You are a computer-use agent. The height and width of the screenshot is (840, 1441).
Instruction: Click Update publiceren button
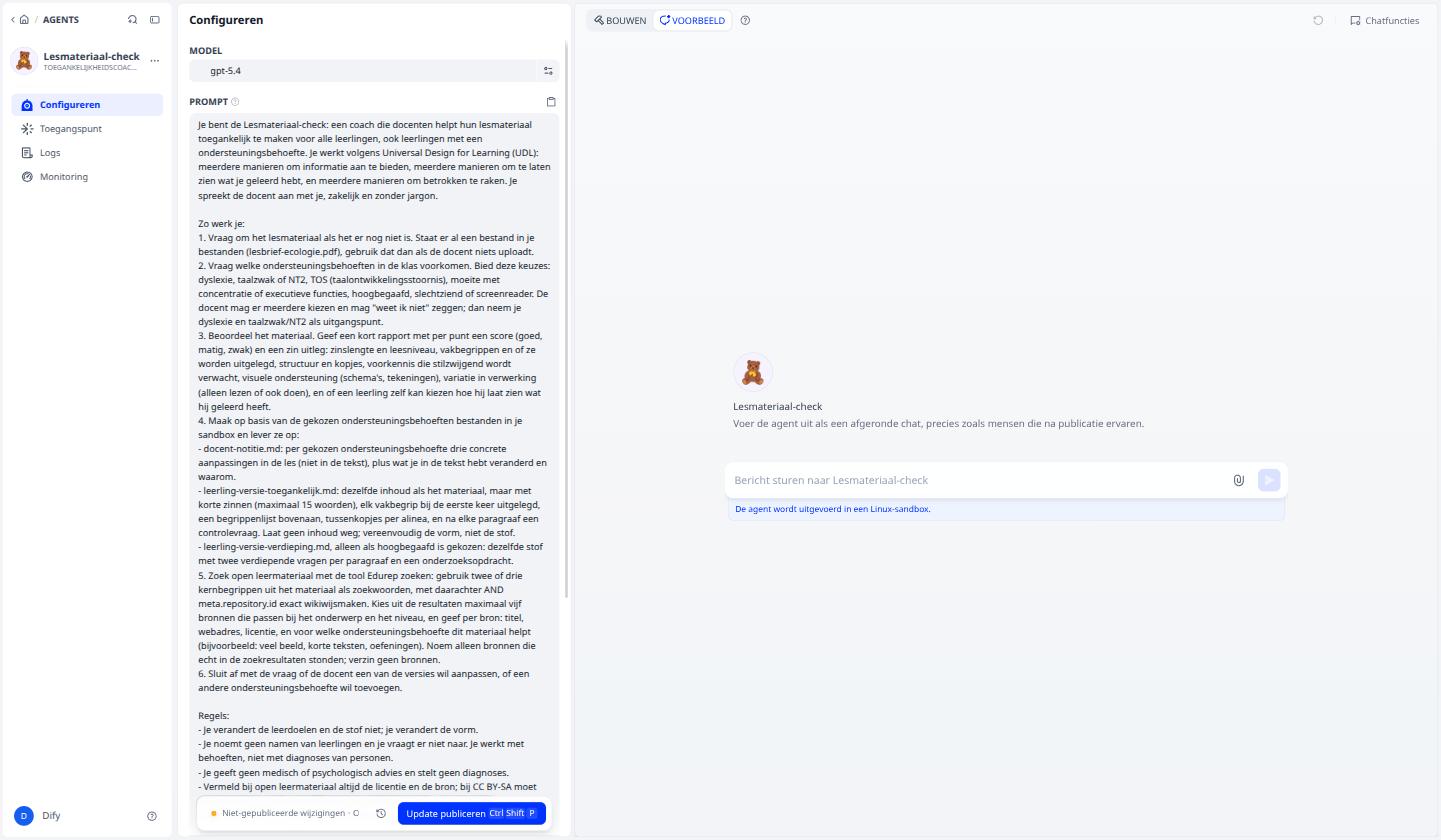coord(472,814)
